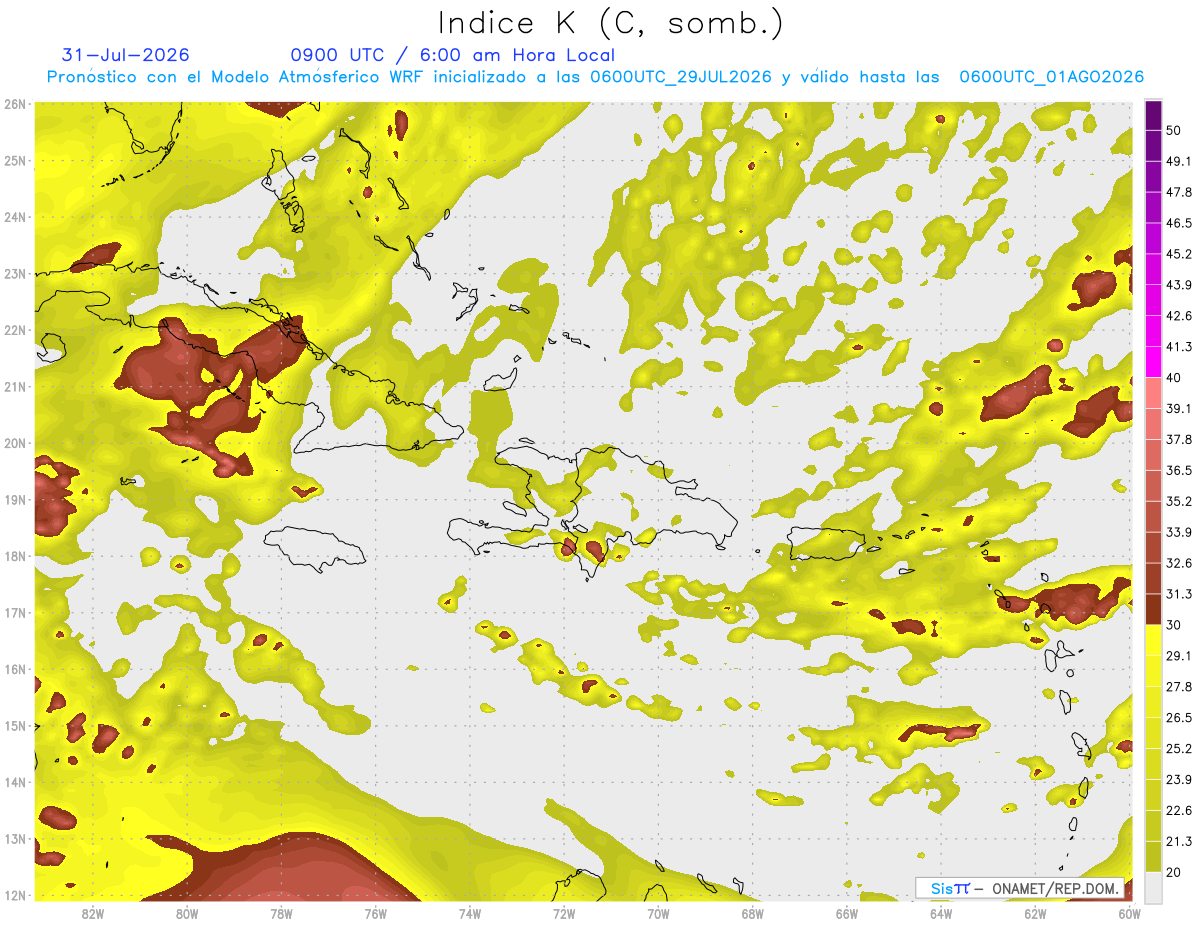The width and height of the screenshot is (1200, 927).
Task: Click the colorbar value '29.1'
Action: pyautogui.click(x=1179, y=656)
